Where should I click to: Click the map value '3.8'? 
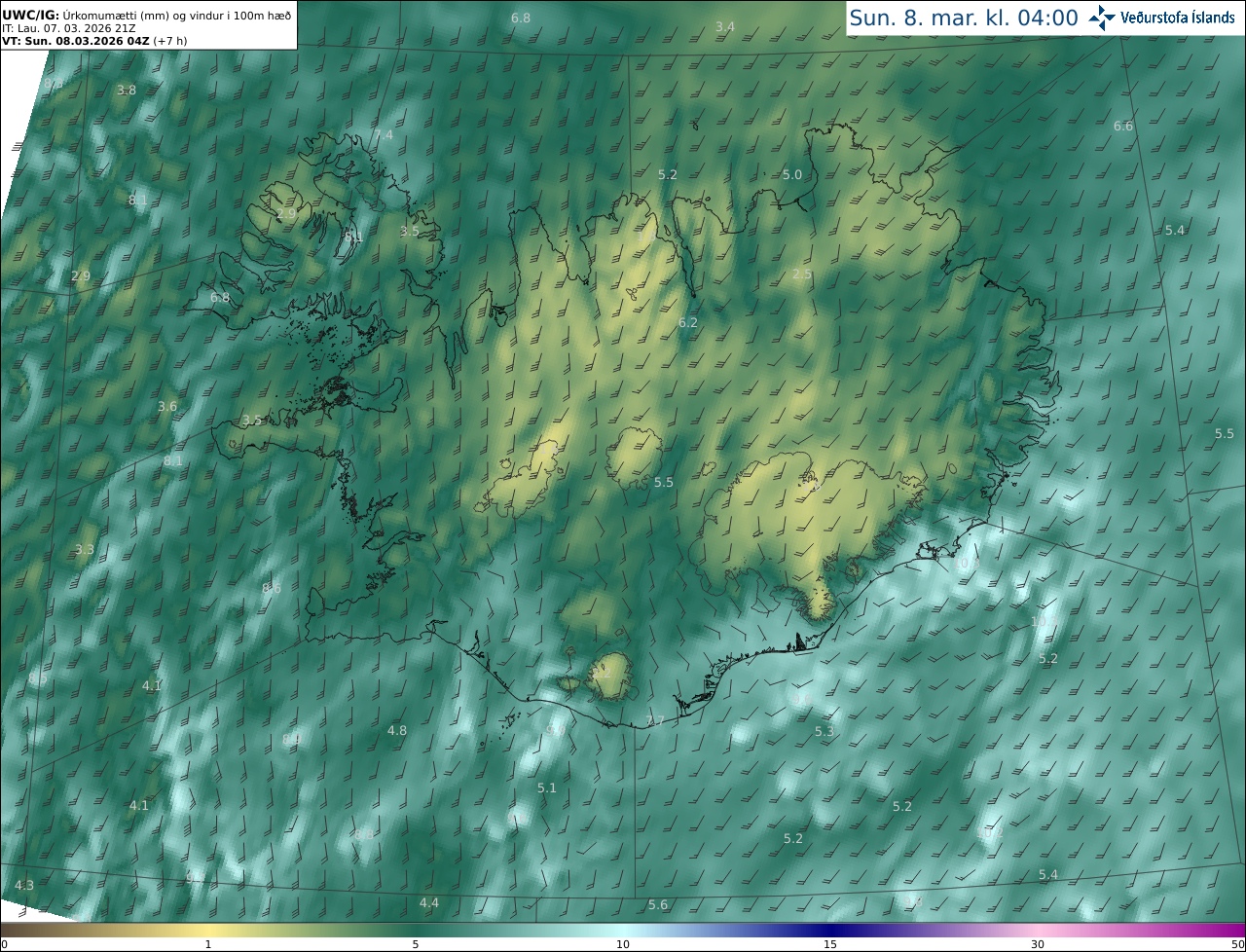click(127, 90)
